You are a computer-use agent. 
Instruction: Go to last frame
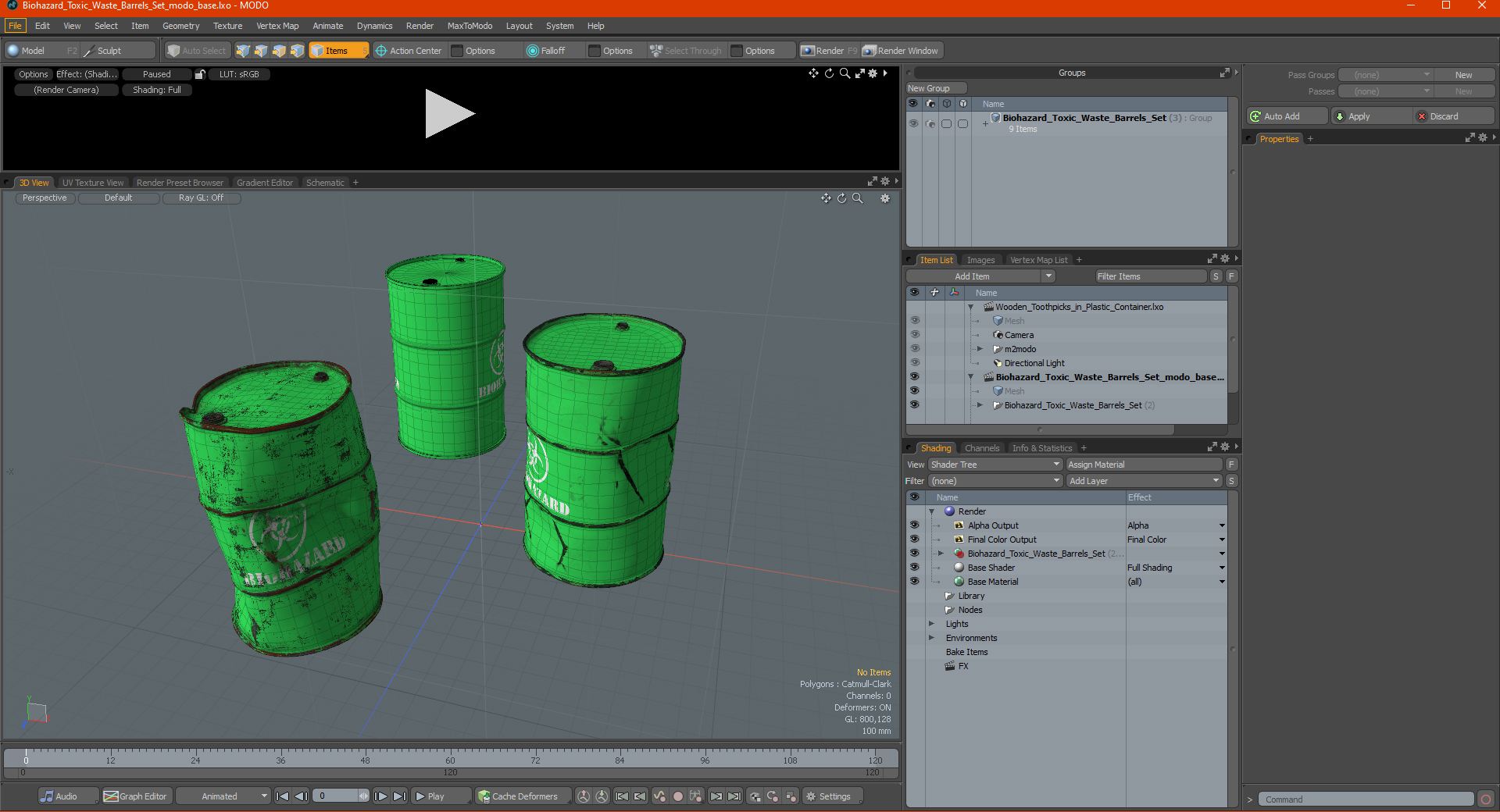click(399, 796)
